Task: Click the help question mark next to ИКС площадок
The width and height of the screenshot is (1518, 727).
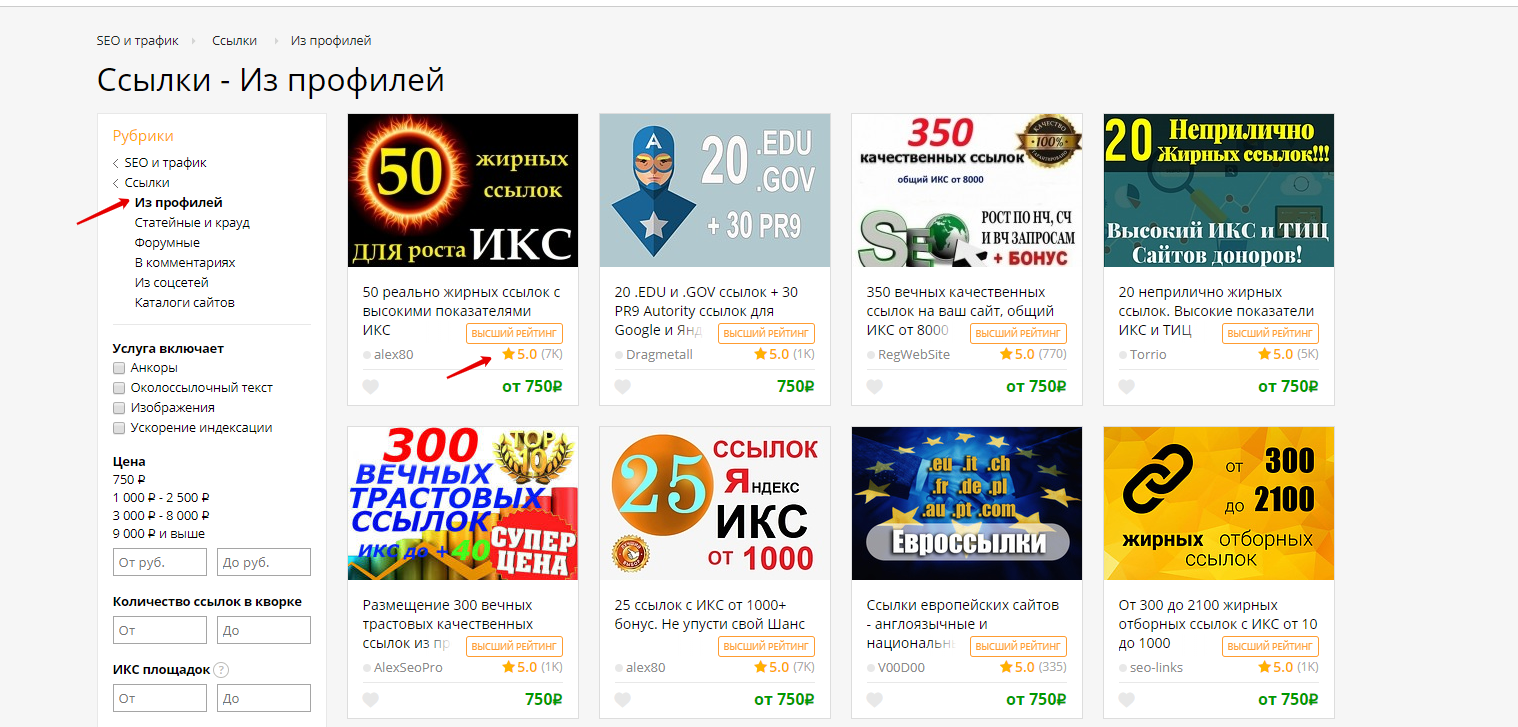Action: pos(221,670)
